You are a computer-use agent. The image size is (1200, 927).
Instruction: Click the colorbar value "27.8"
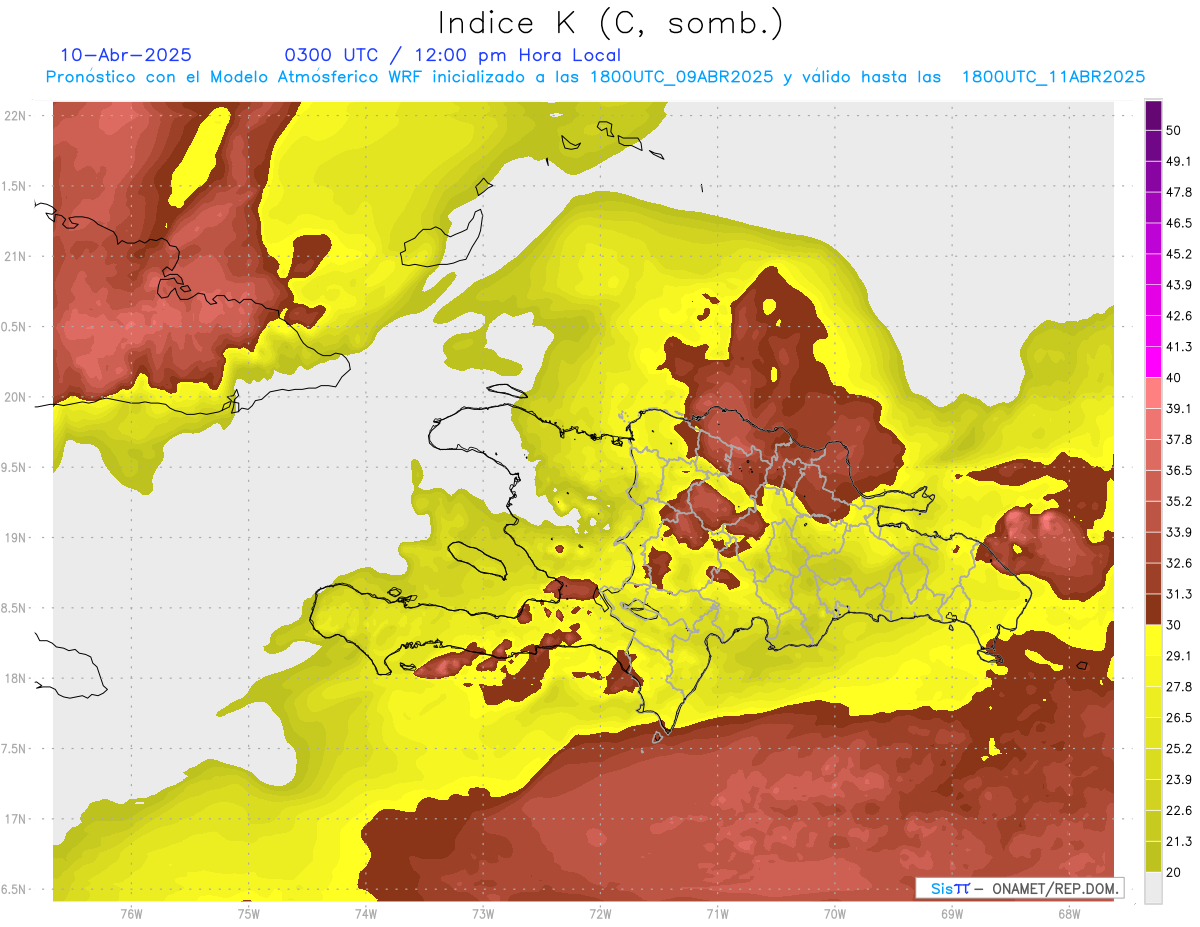click(x=1179, y=687)
